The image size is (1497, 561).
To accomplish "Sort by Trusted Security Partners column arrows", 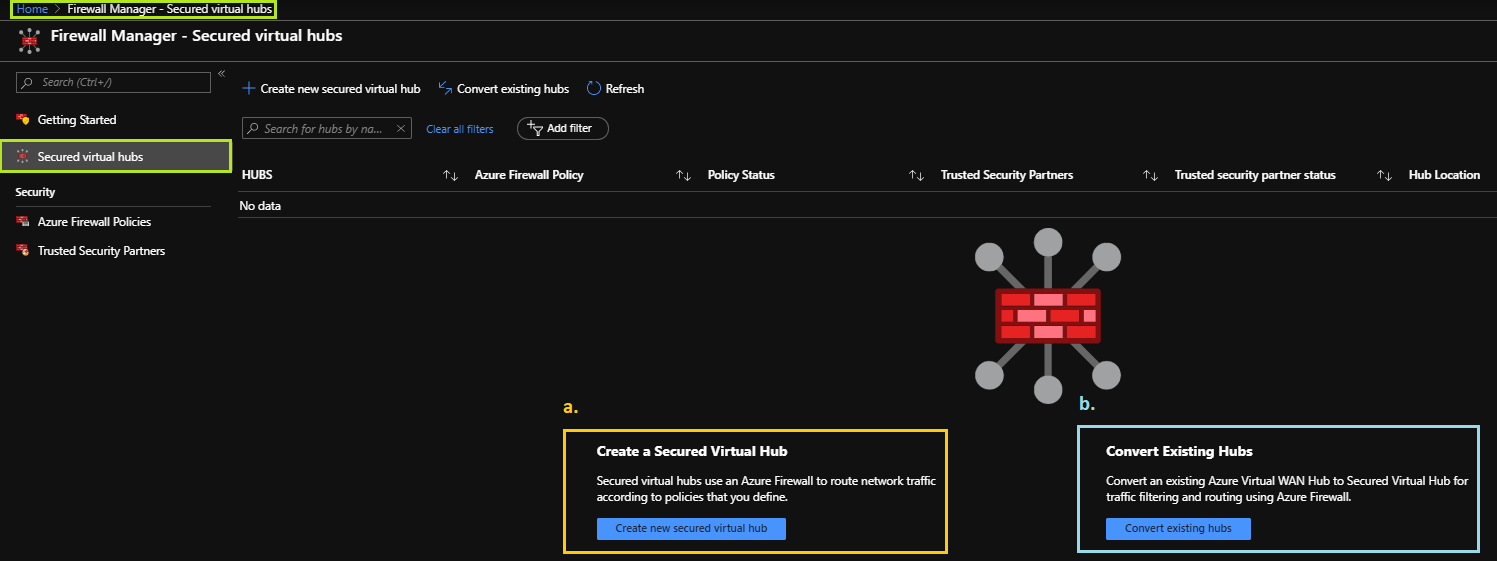I will [1150, 175].
